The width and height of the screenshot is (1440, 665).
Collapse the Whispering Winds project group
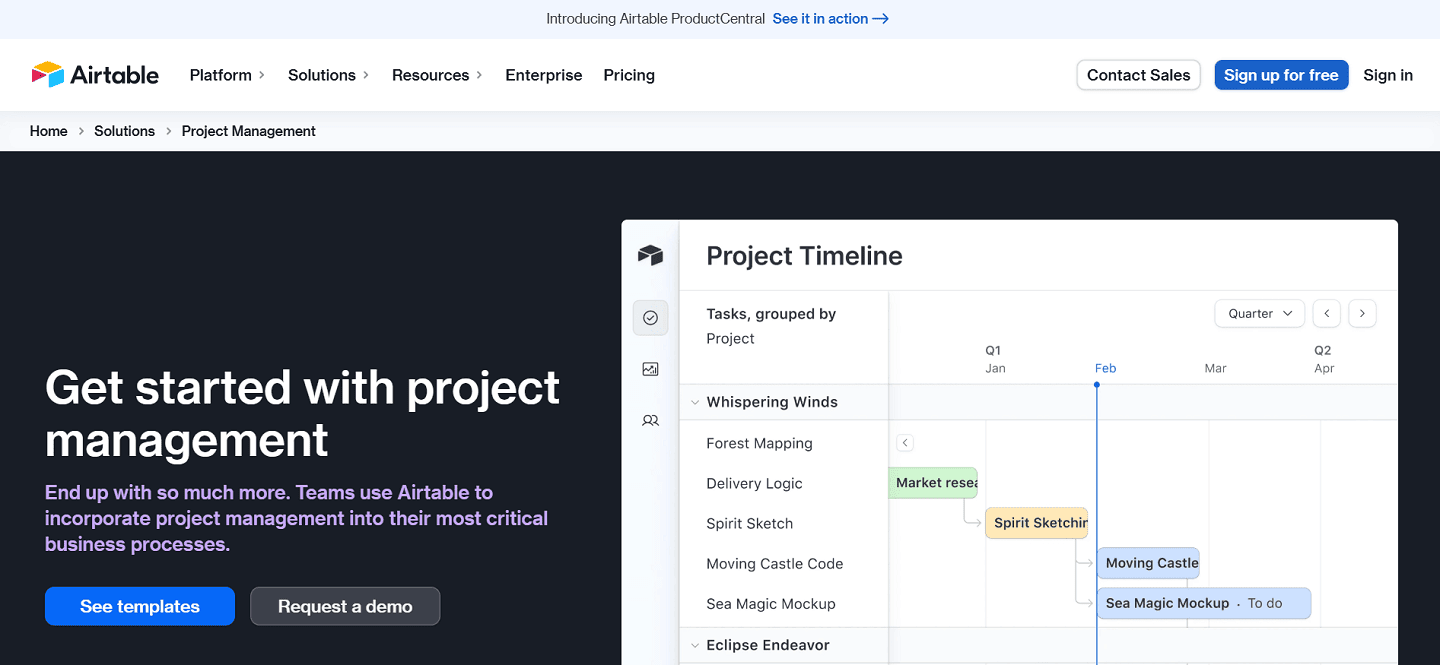694,401
